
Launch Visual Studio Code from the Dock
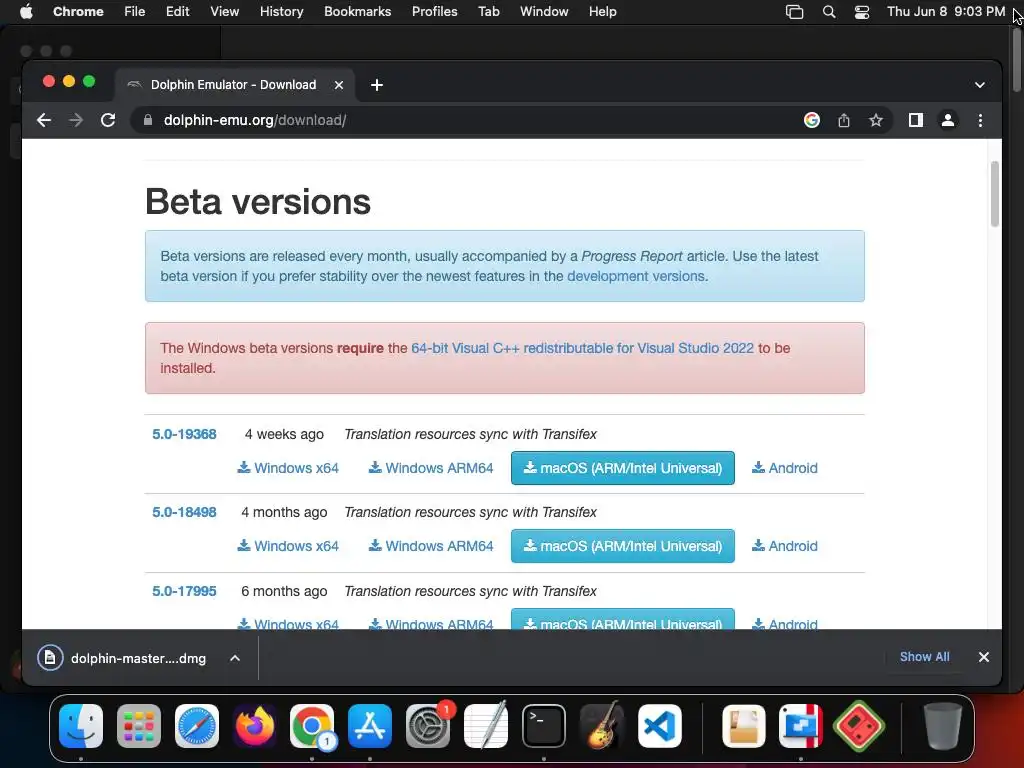click(660, 726)
